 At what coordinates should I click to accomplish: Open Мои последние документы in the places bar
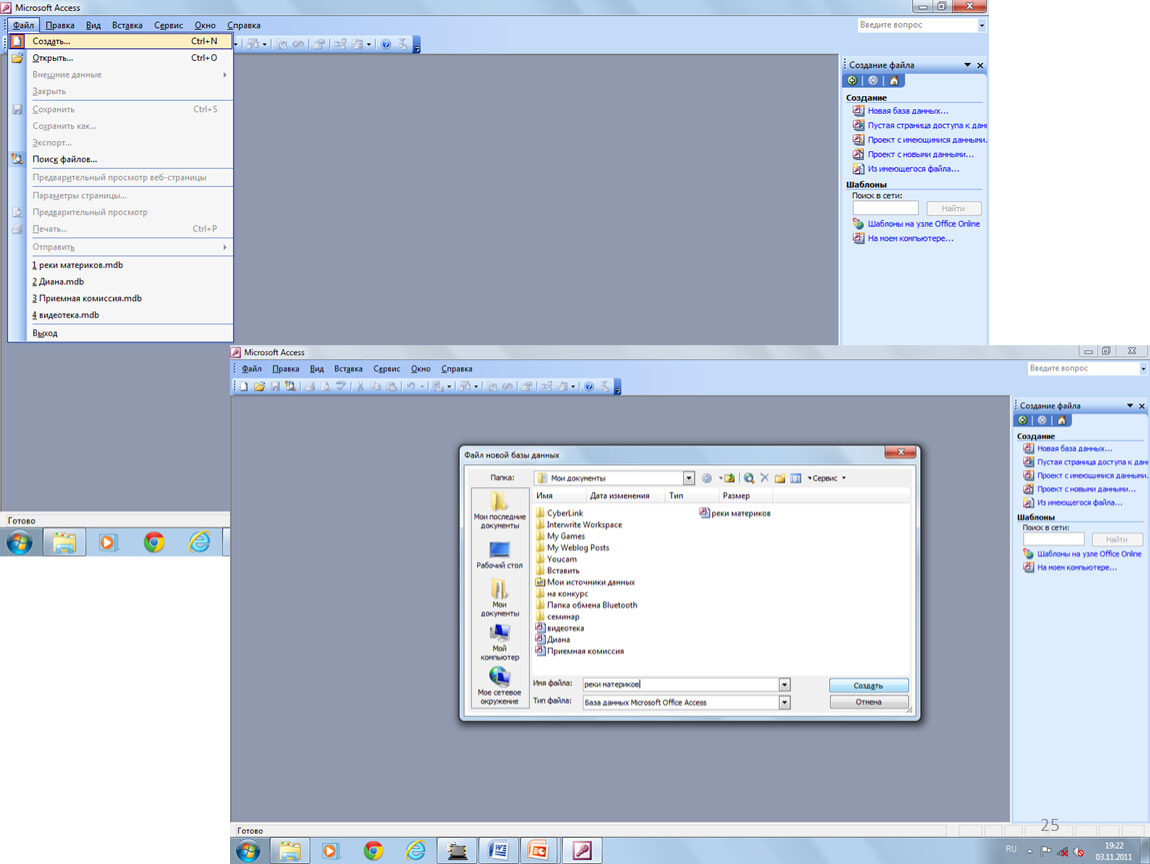tap(499, 510)
